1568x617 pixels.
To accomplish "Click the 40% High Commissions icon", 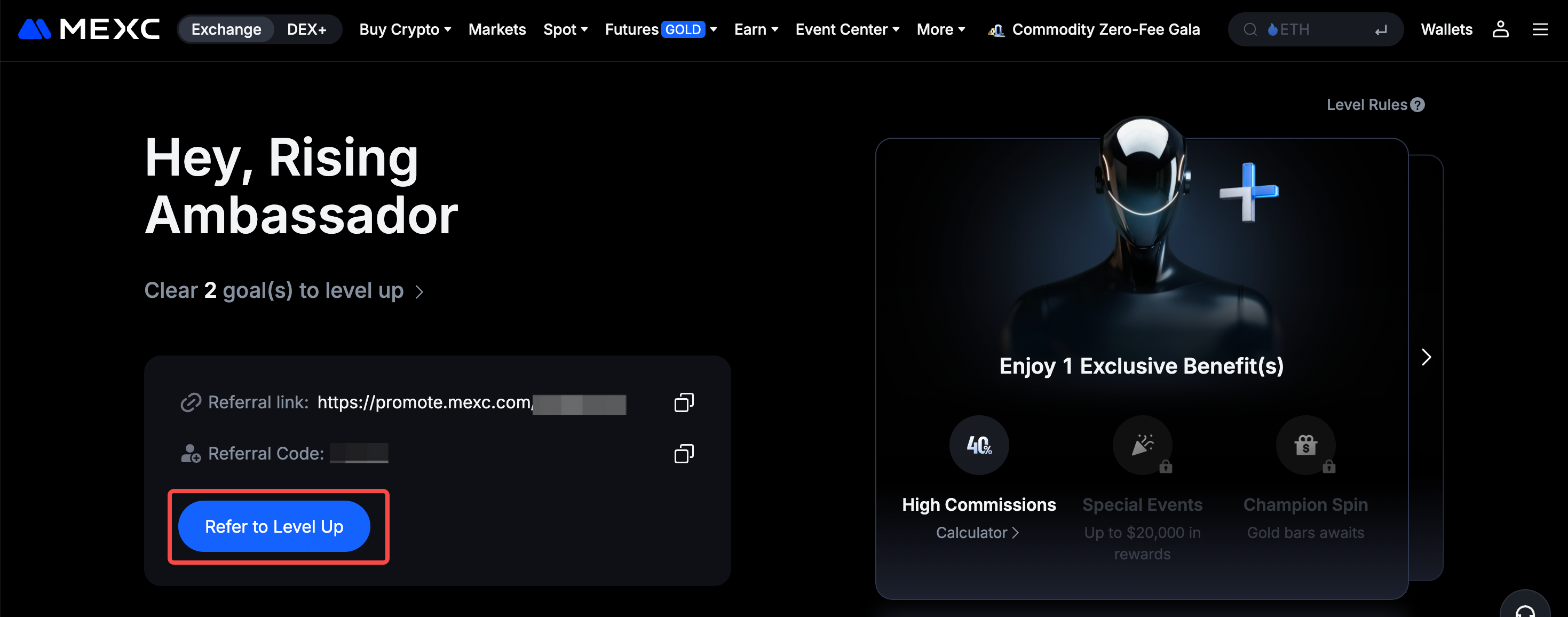I will [979, 445].
